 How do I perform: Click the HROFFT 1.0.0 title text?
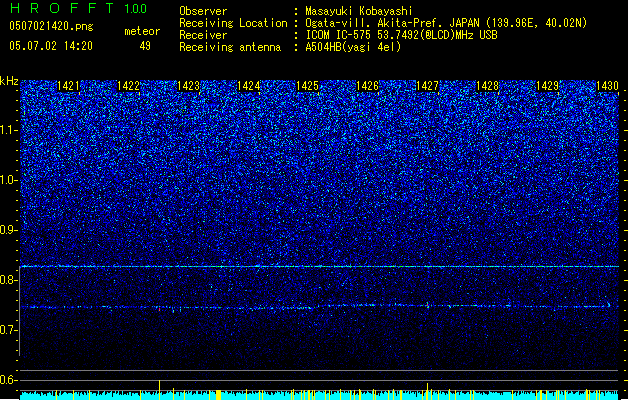click(x=79, y=8)
